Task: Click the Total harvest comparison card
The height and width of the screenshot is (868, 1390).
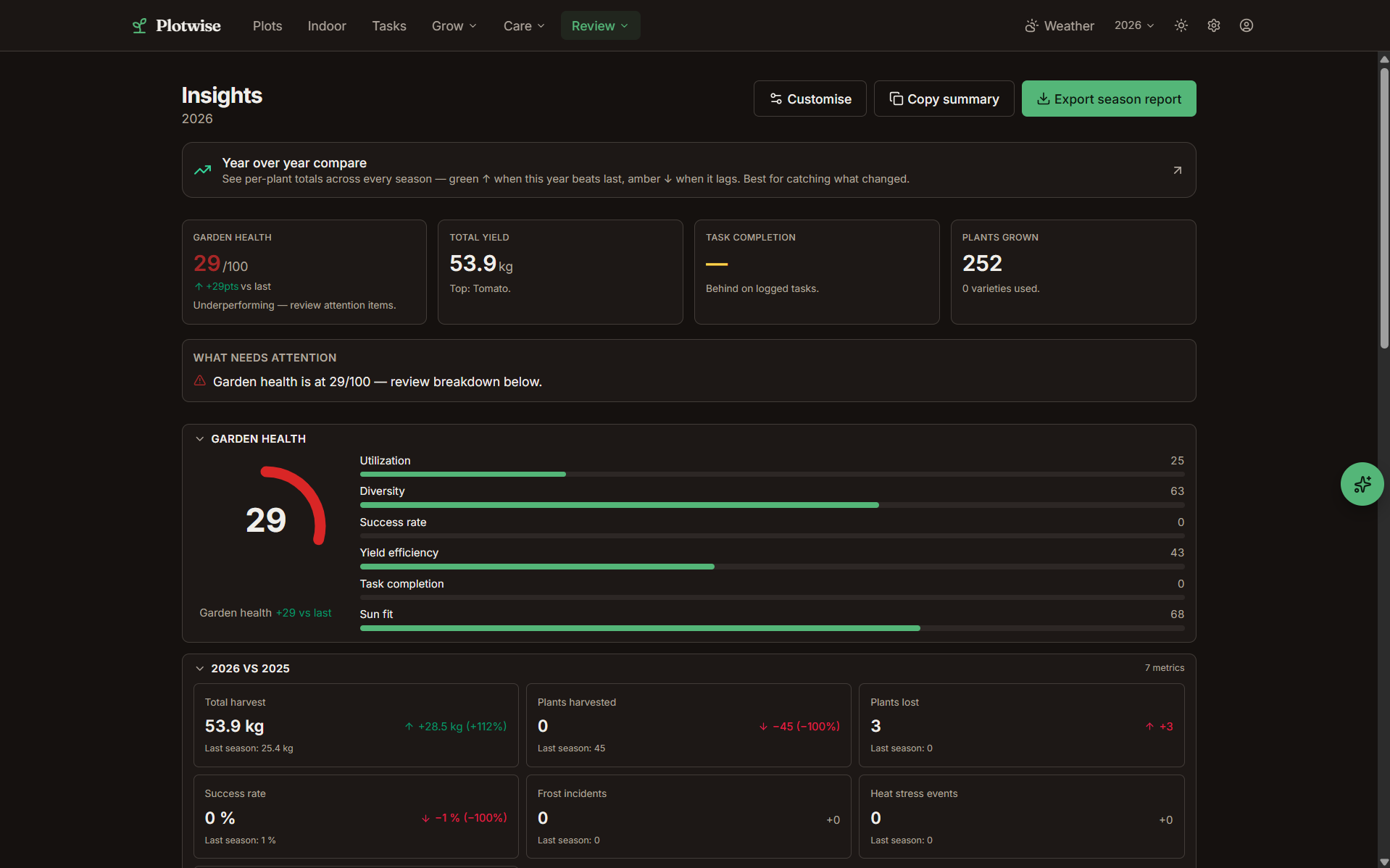Action: pyautogui.click(x=356, y=725)
